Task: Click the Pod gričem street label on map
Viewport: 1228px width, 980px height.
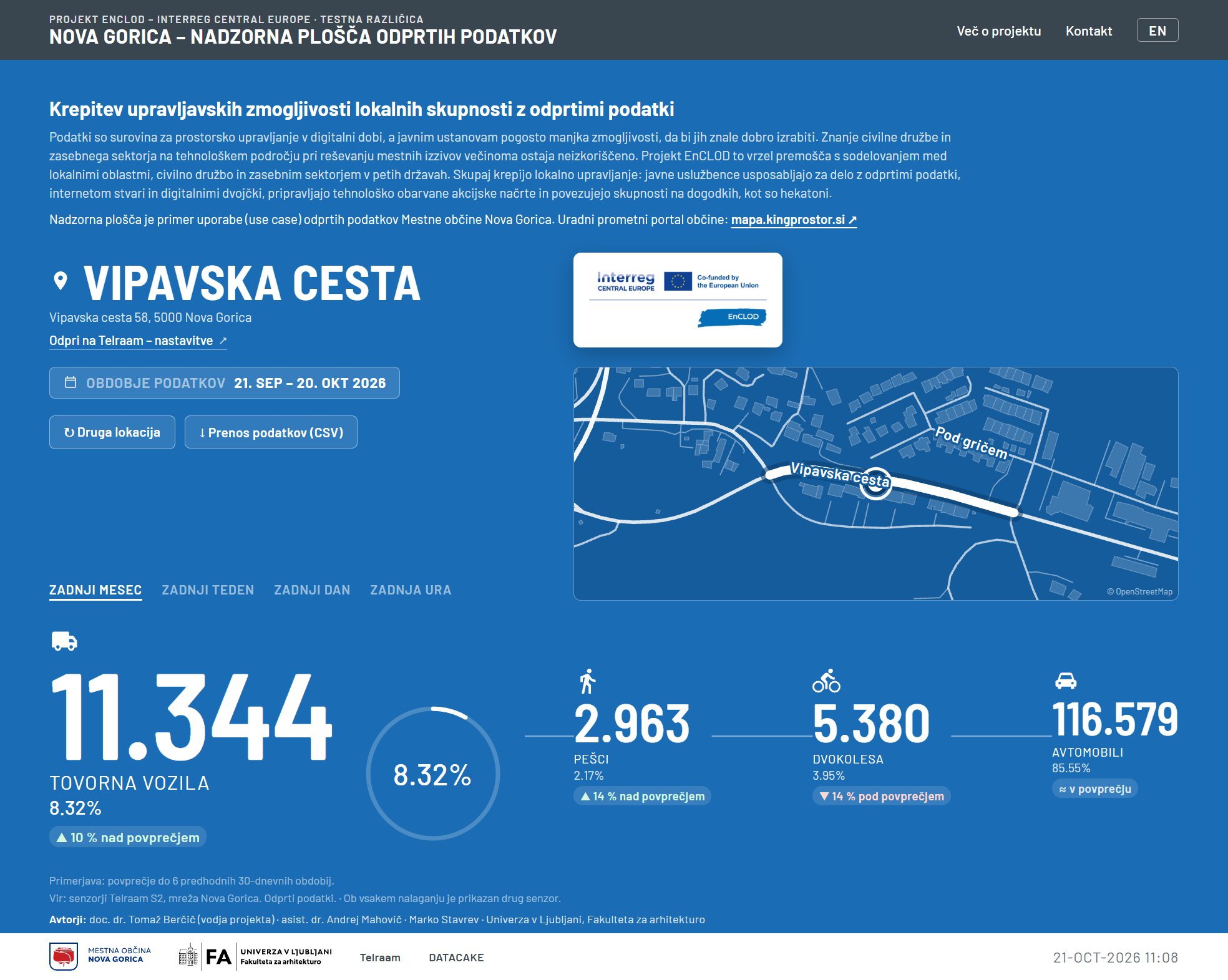Action: point(972,443)
